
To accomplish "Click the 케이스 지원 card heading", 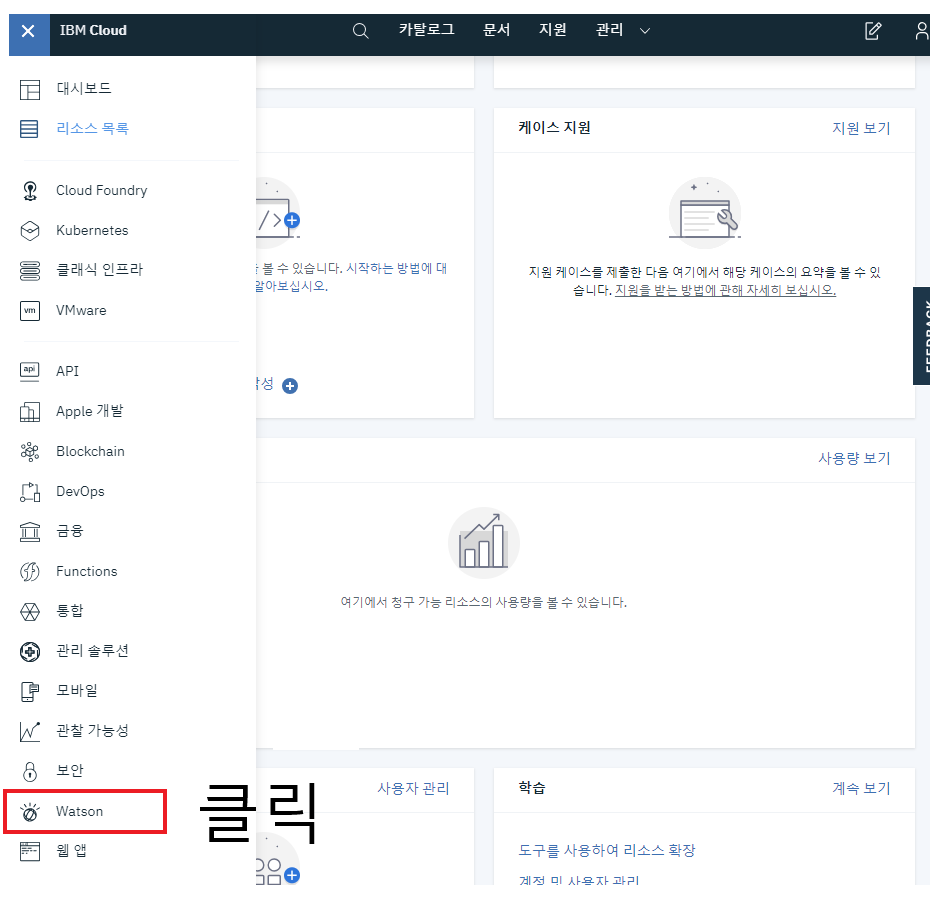I will tap(555, 128).
